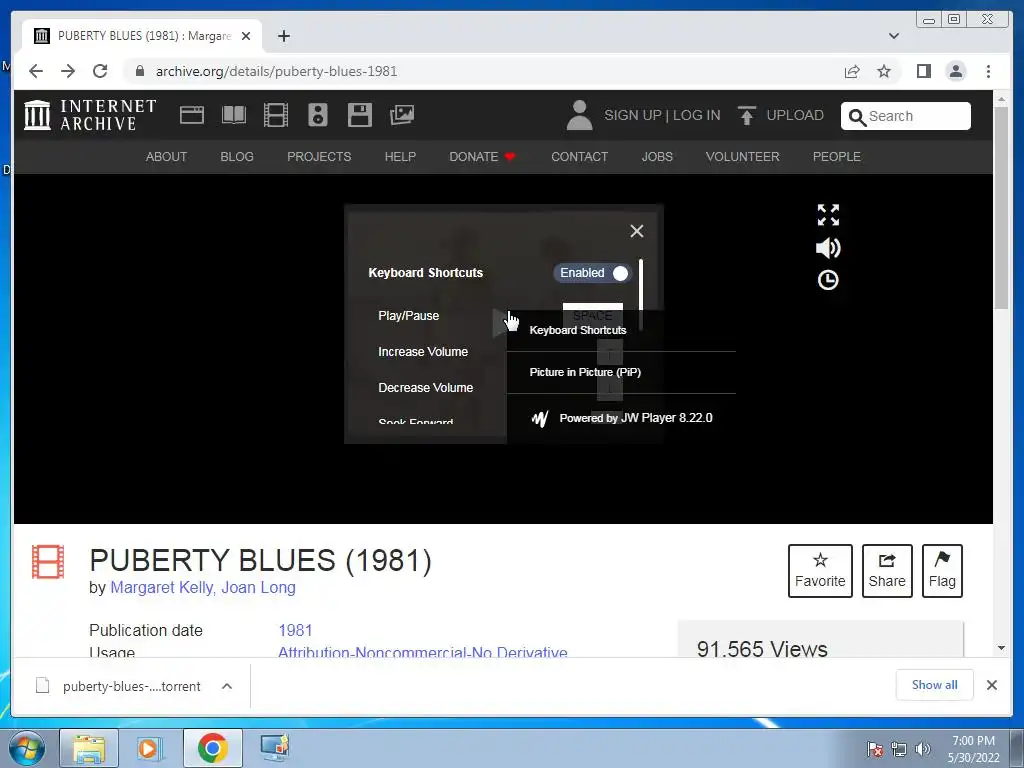1024x768 pixels.
Task: Click the user avatar icon
Action: (x=579, y=115)
